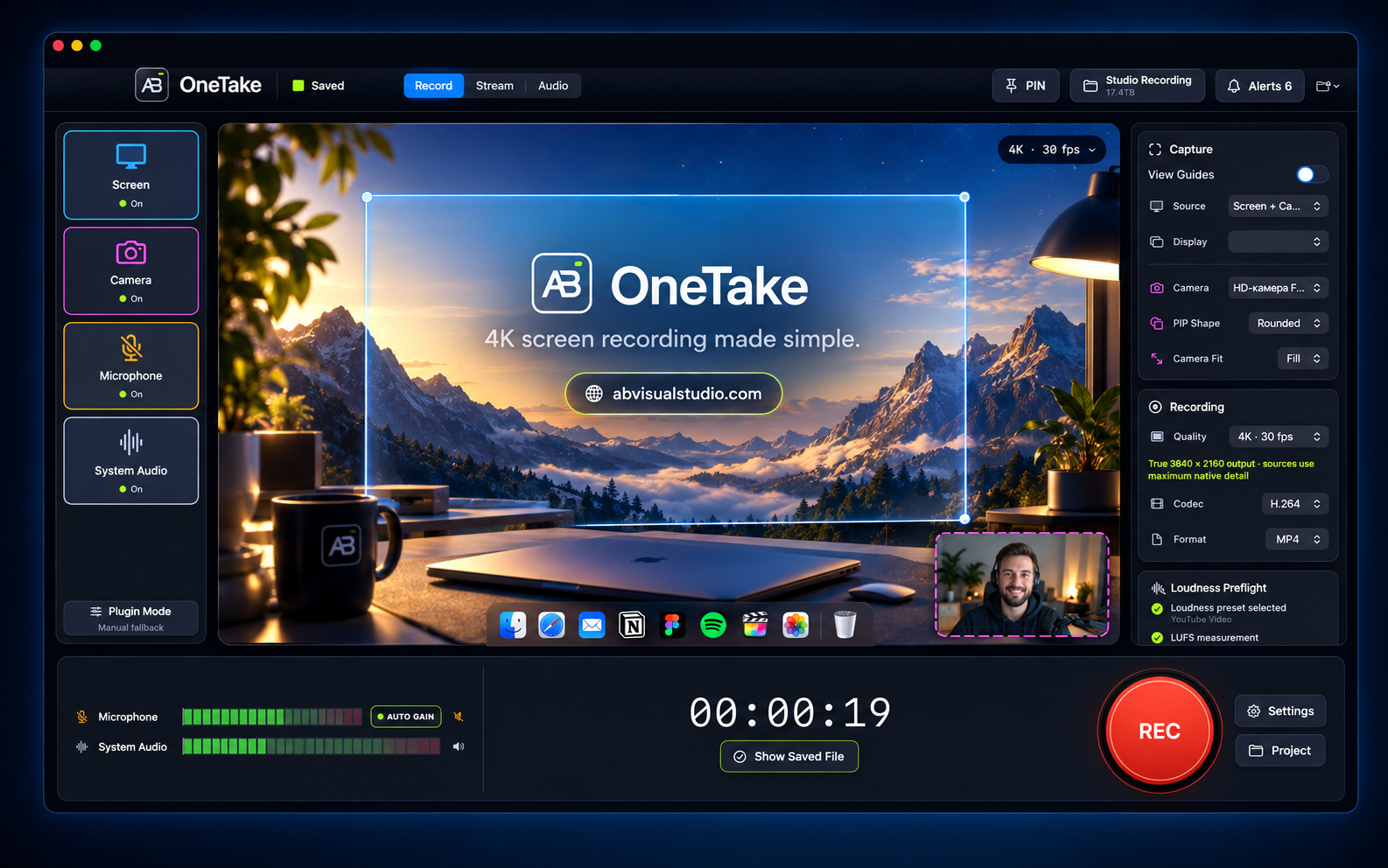Click the OneTake AB logo icon
This screenshot has height=868, width=1388.
tap(151, 85)
